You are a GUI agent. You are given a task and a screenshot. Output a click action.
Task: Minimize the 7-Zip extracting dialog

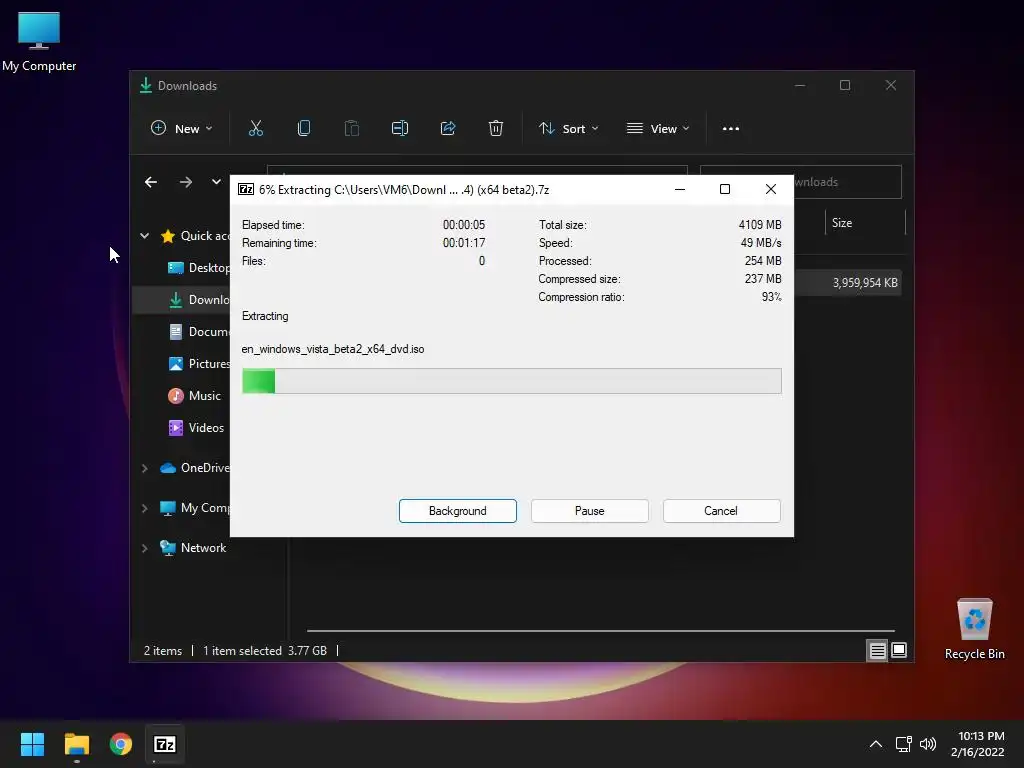[680, 189]
